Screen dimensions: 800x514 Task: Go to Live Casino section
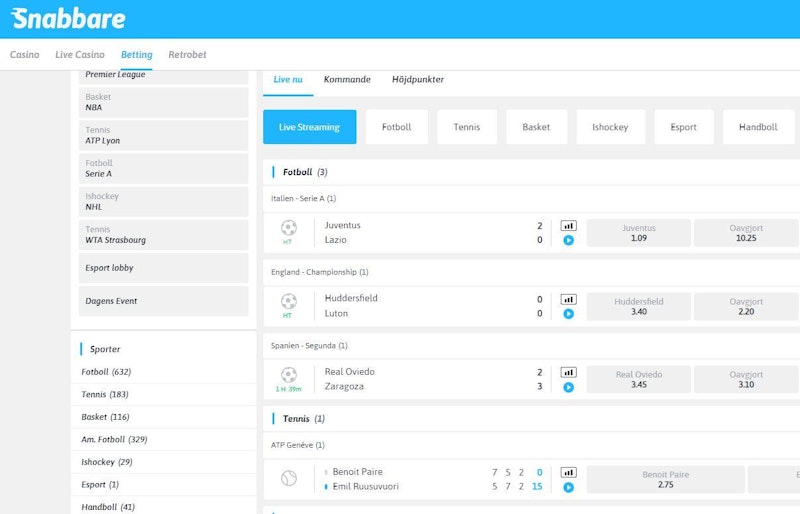tap(80, 55)
